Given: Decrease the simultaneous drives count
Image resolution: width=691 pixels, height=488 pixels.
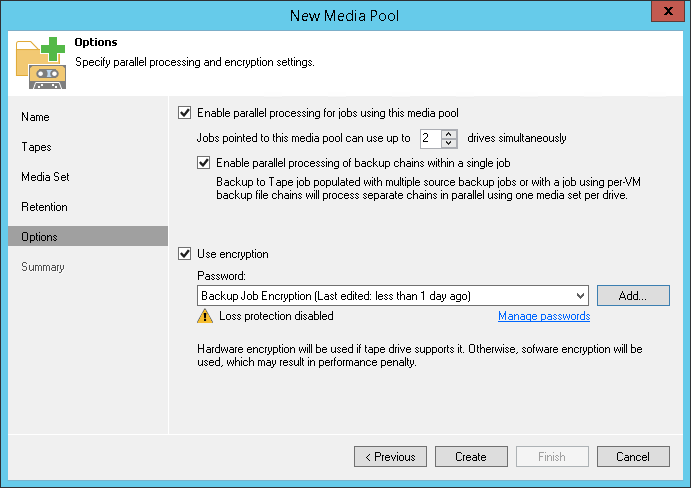Looking at the screenshot, I should tap(449, 142).
